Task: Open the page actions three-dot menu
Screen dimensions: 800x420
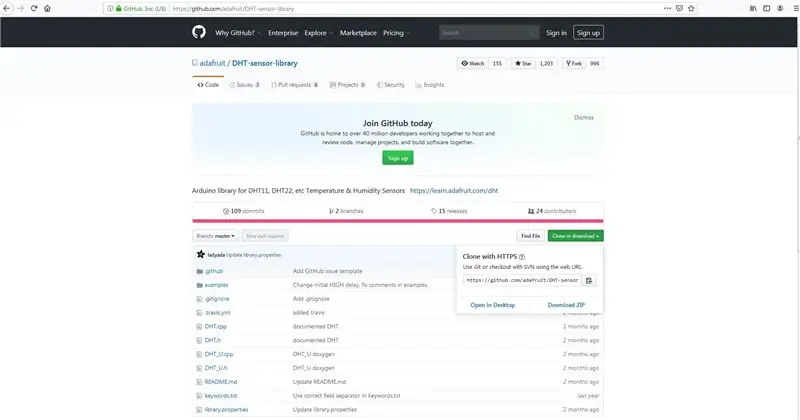Action: 667,8
